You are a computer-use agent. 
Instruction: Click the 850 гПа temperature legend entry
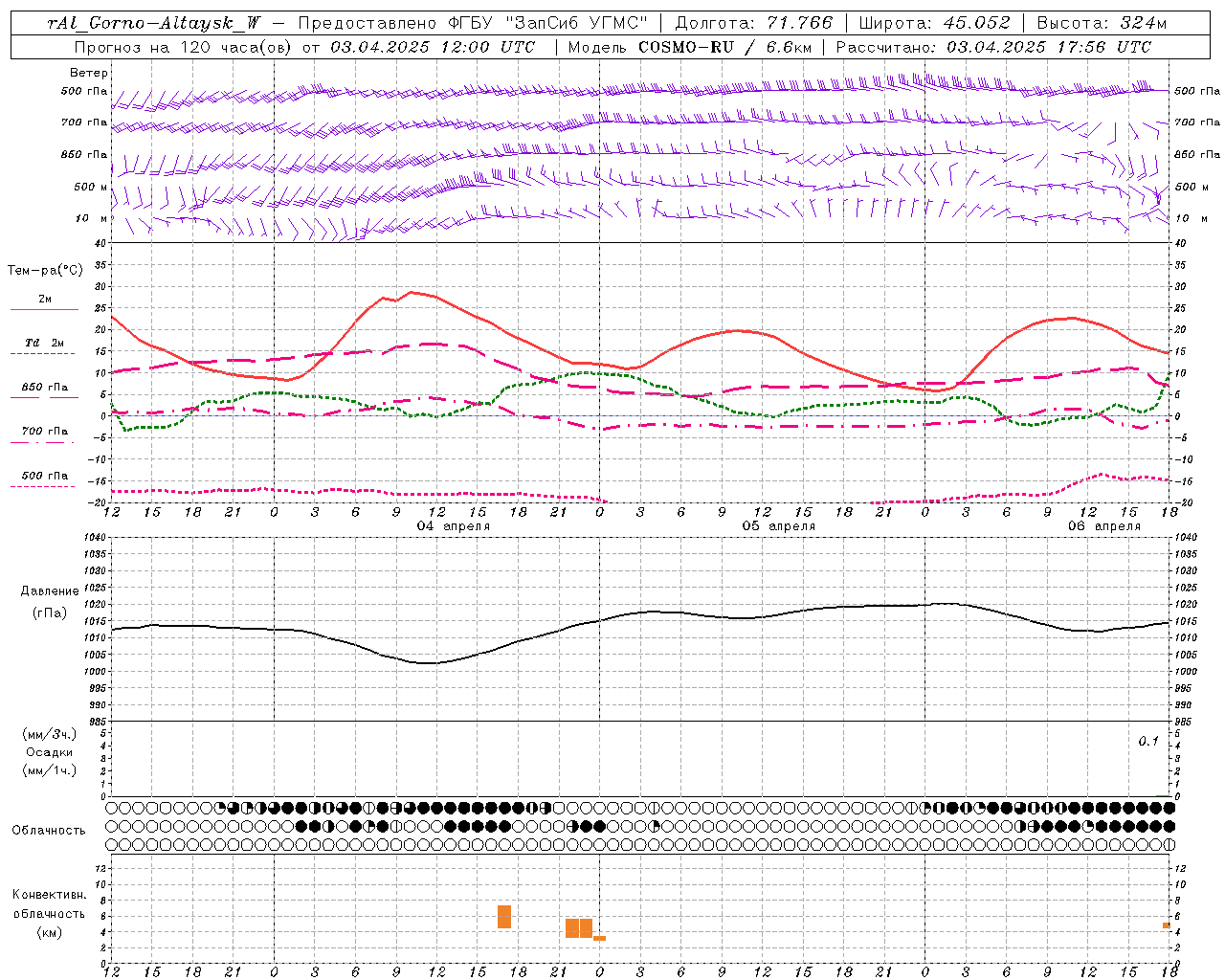tap(45, 387)
